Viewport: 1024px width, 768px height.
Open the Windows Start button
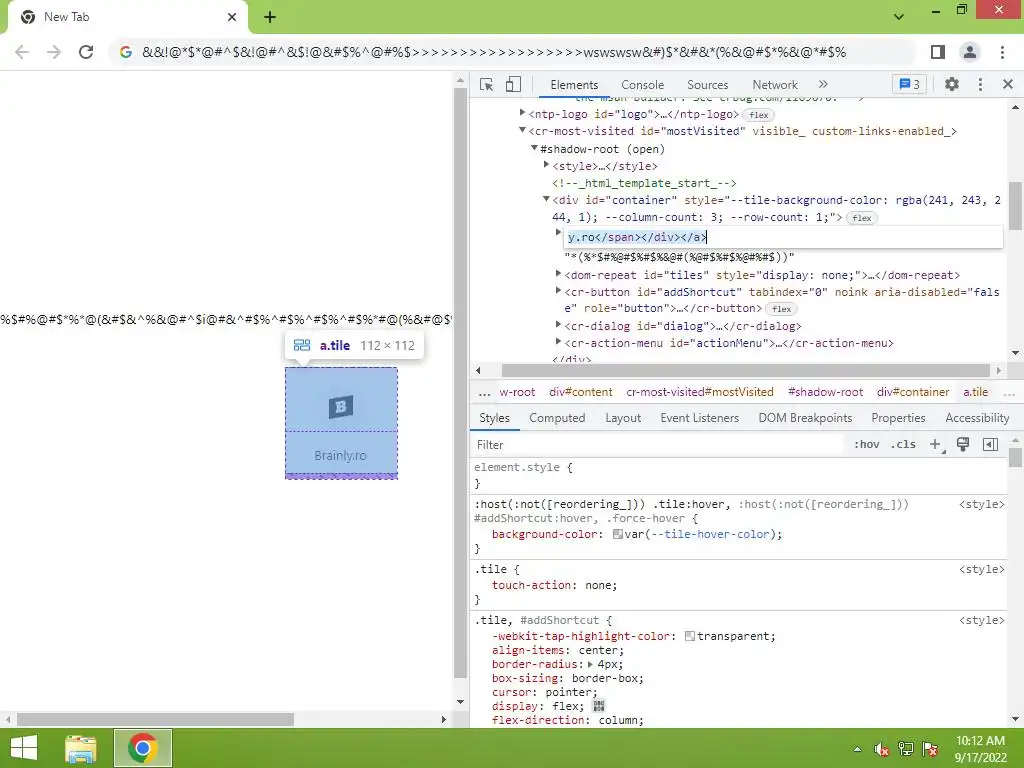tap(24, 748)
